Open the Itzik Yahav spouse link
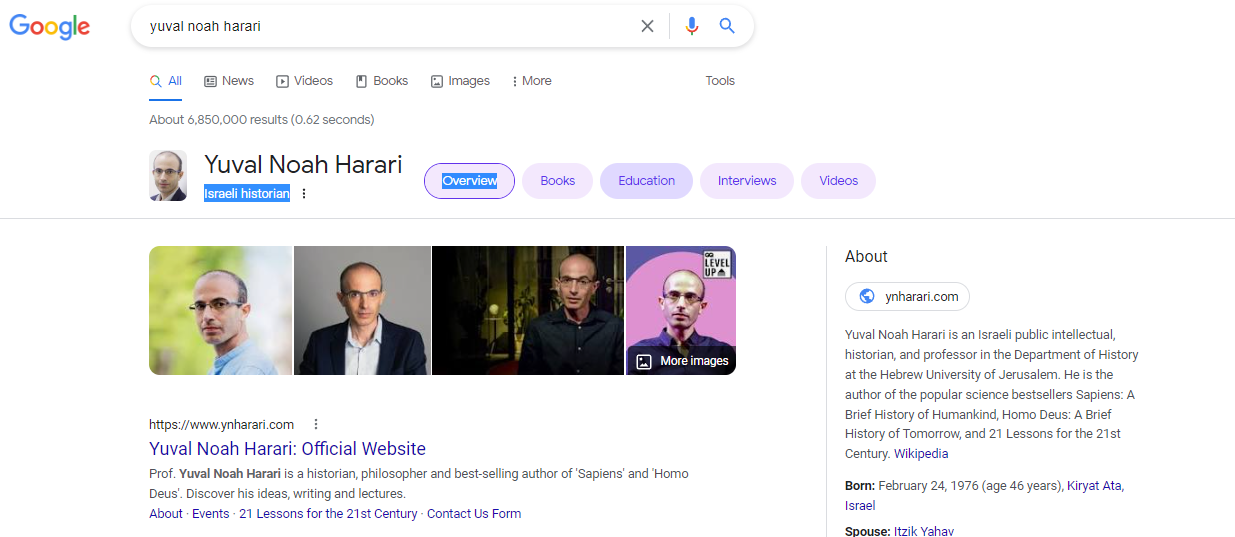This screenshot has width=1235, height=537. tap(923, 531)
